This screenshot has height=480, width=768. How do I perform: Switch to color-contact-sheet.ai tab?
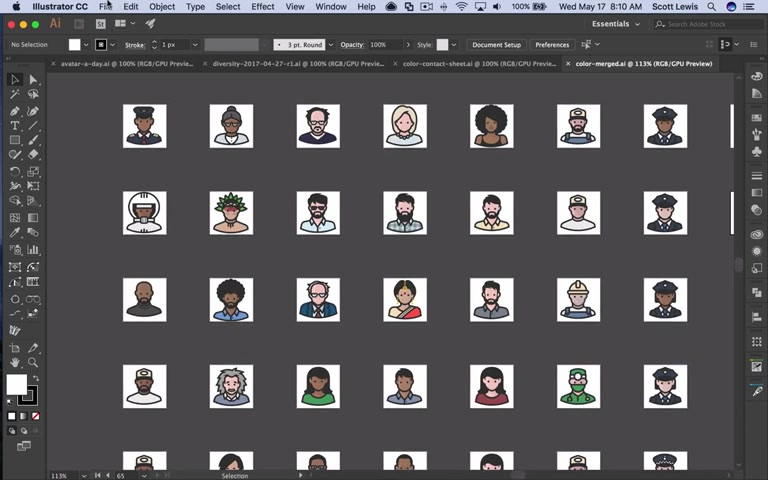[x=479, y=64]
